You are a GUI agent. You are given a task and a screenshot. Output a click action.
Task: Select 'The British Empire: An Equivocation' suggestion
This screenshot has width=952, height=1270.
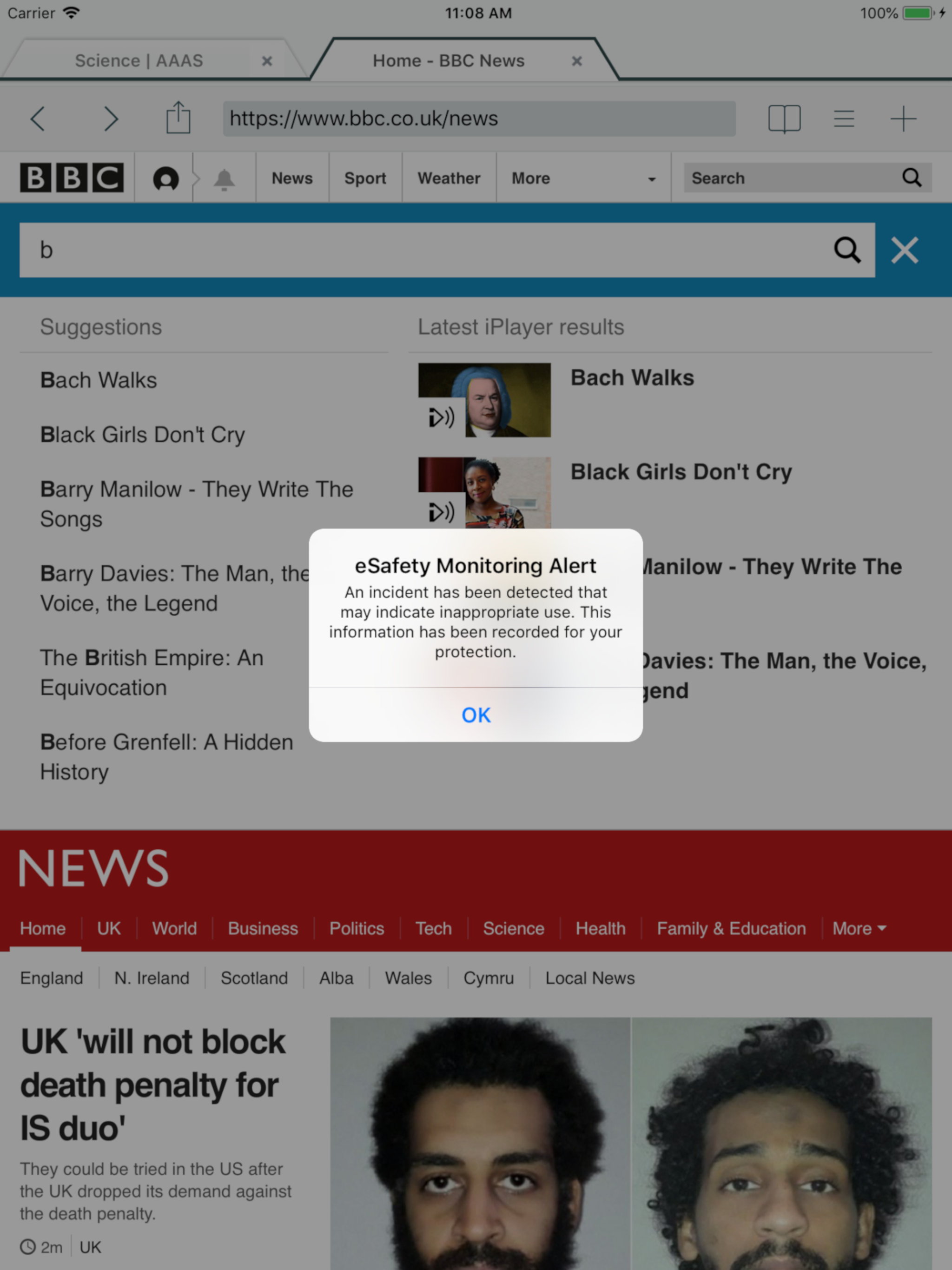152,673
